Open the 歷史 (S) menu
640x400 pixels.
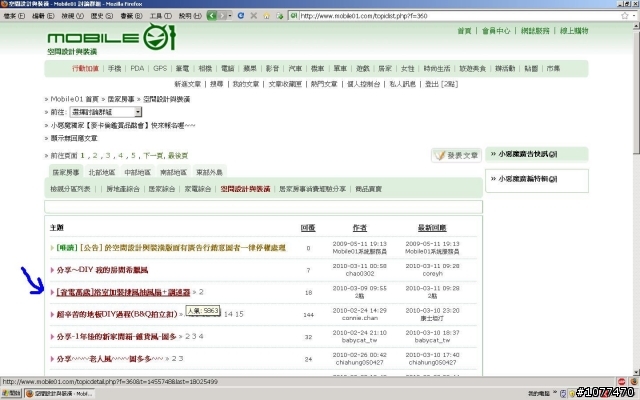point(102,16)
